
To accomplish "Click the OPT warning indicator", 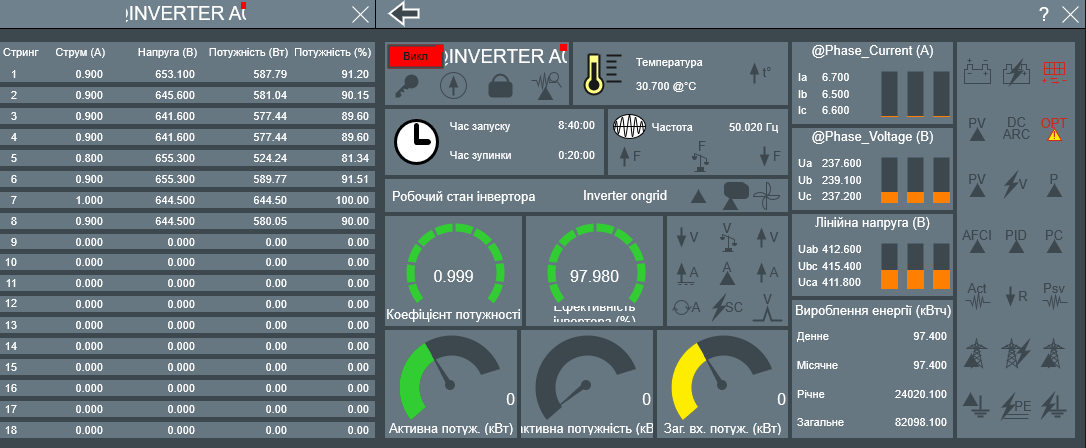I will [x=1053, y=128].
